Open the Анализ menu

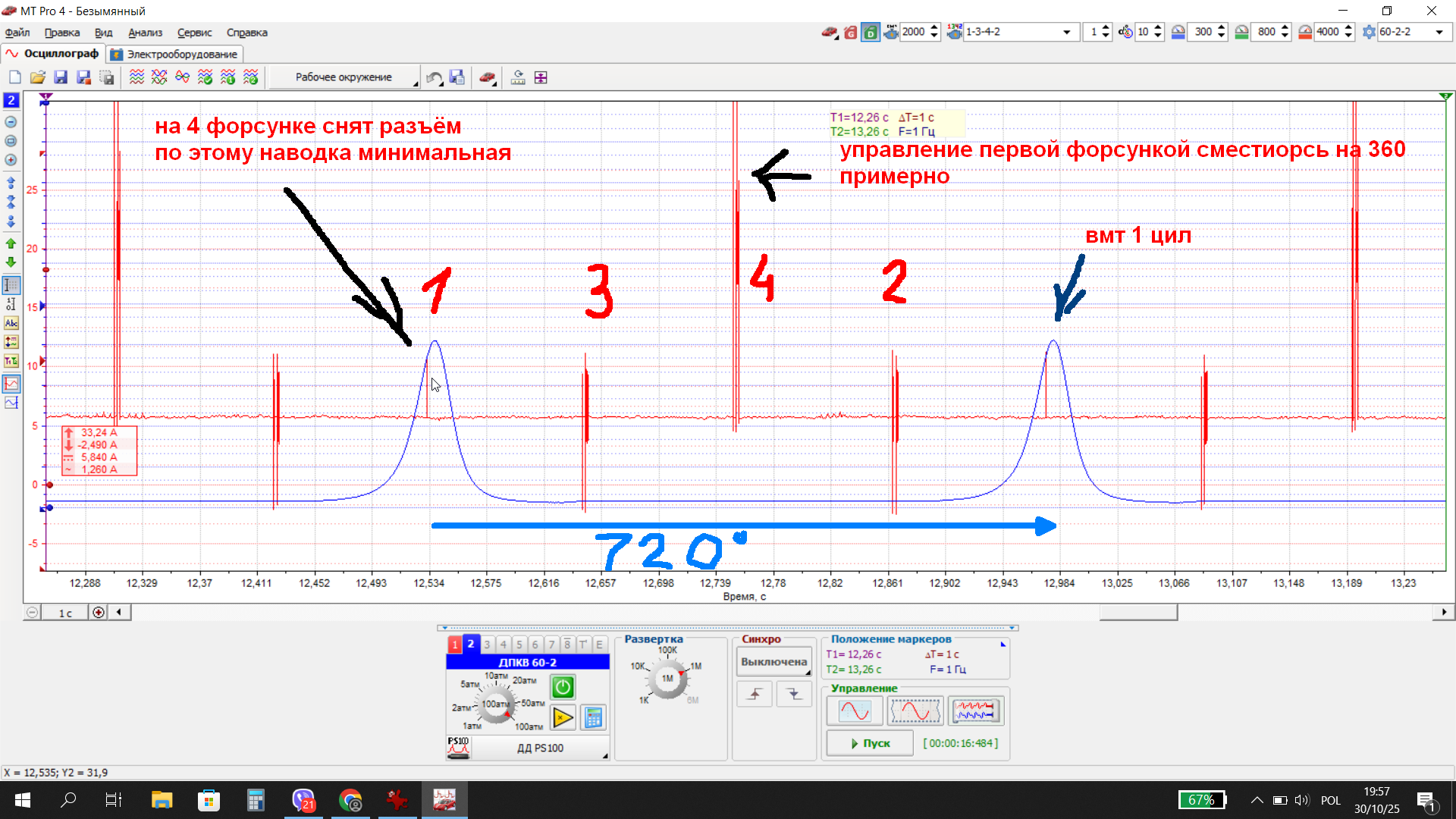[145, 33]
